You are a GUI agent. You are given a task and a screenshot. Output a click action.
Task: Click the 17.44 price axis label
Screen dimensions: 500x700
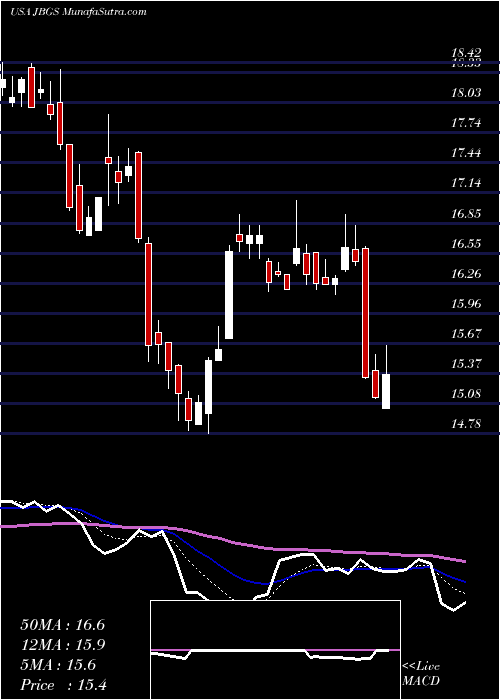[467, 153]
